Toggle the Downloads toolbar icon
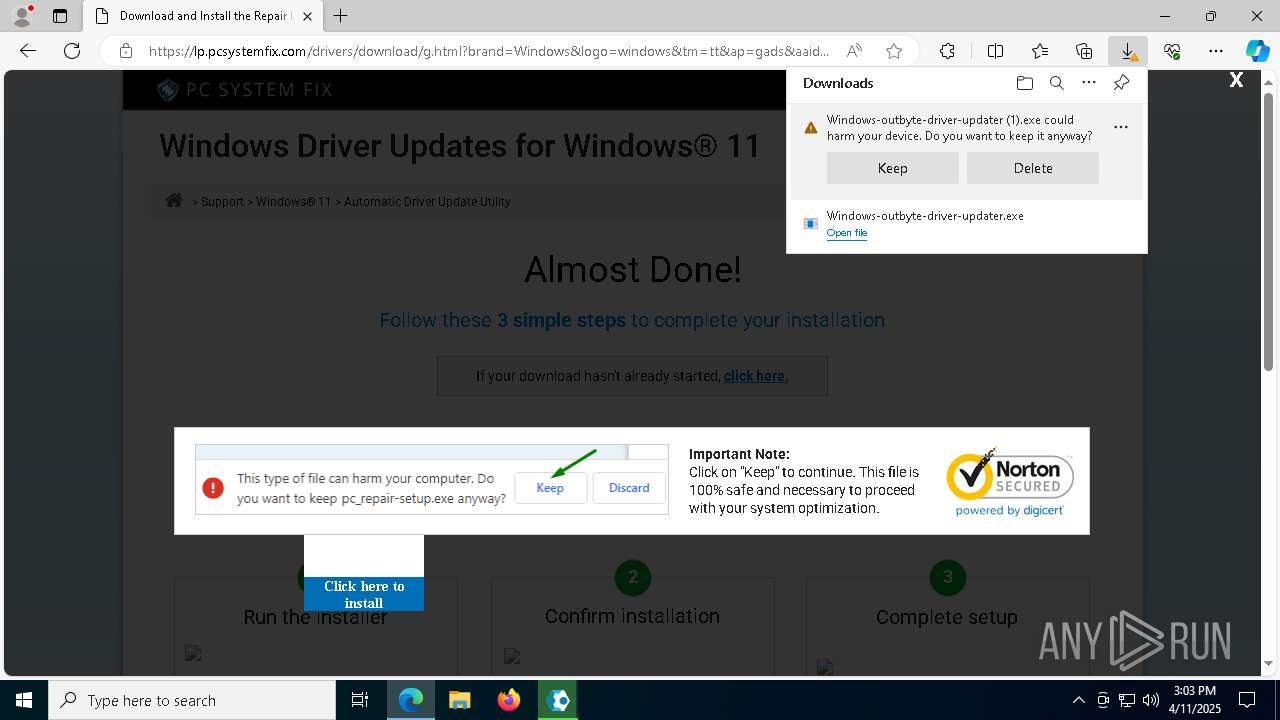 coord(1128,51)
